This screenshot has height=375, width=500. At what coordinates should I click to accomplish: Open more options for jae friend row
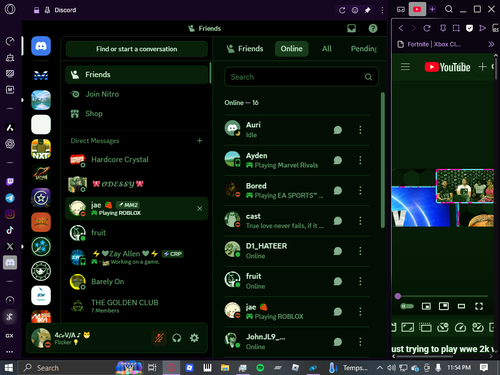click(x=360, y=311)
